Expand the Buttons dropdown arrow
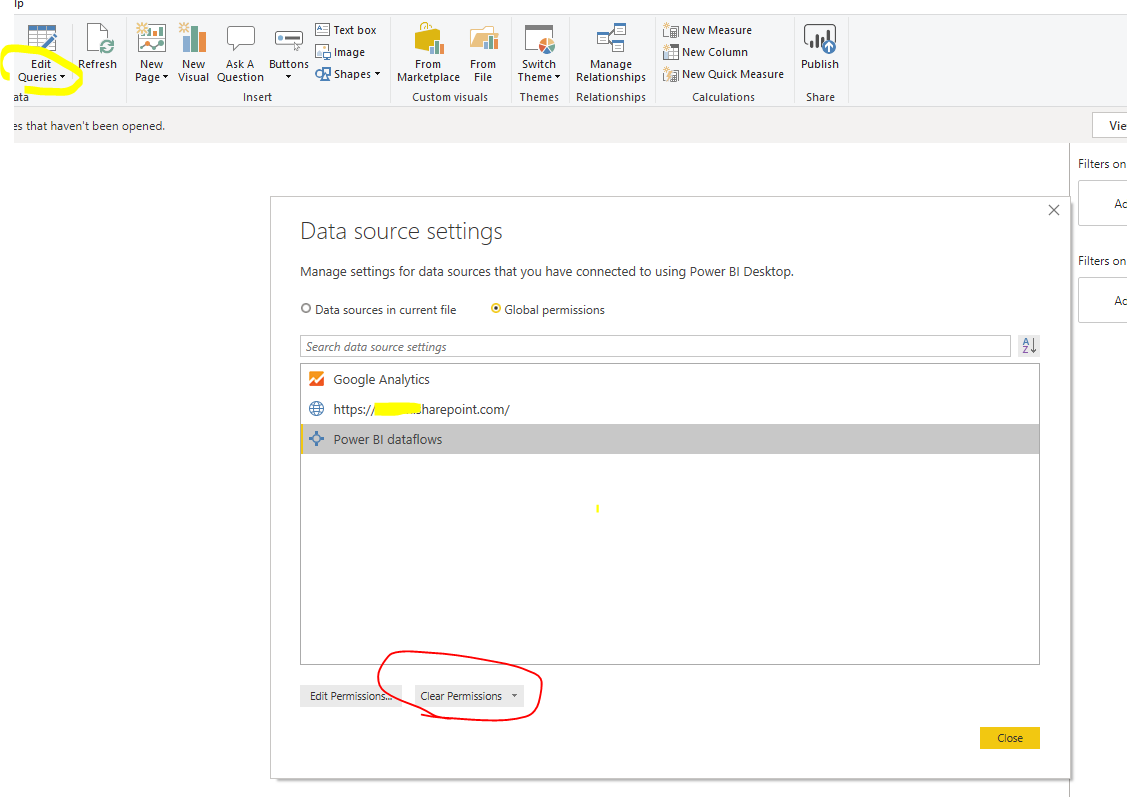The height and width of the screenshot is (797, 1127). 288,77
